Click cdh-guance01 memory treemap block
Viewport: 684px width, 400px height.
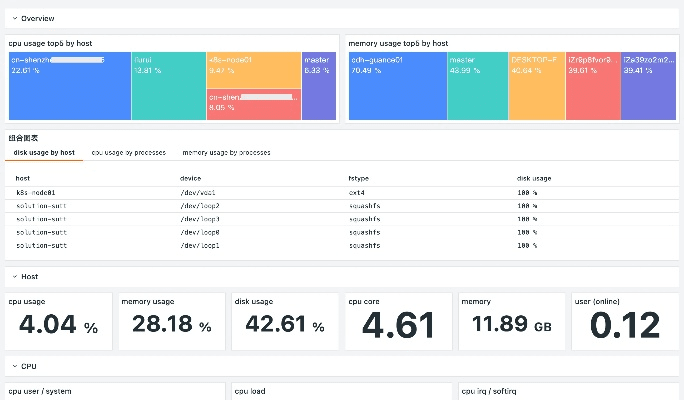397,86
